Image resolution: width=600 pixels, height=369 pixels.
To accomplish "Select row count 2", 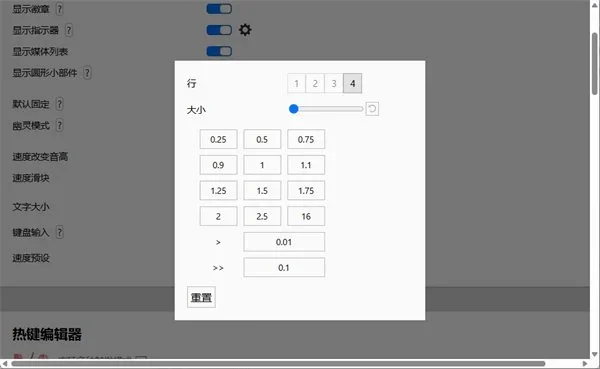I will (x=315, y=83).
